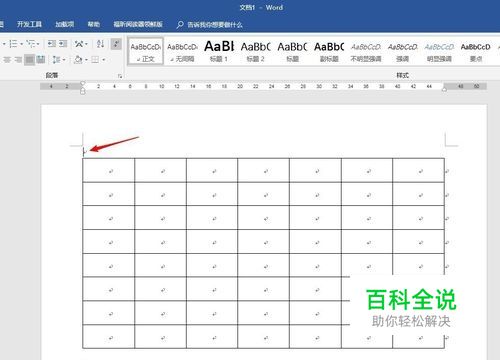Open the multilevel list dropdown arrow
Image resolution: width=500 pixels, height=360 pixels.
click(38, 44)
